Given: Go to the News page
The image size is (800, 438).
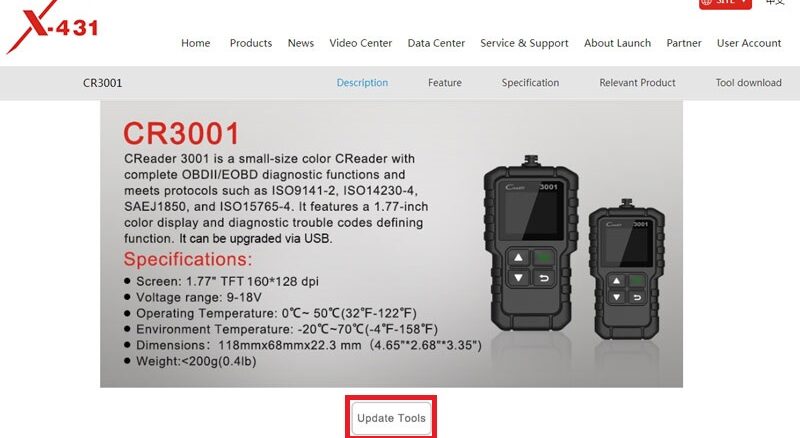Looking at the screenshot, I should coord(301,43).
